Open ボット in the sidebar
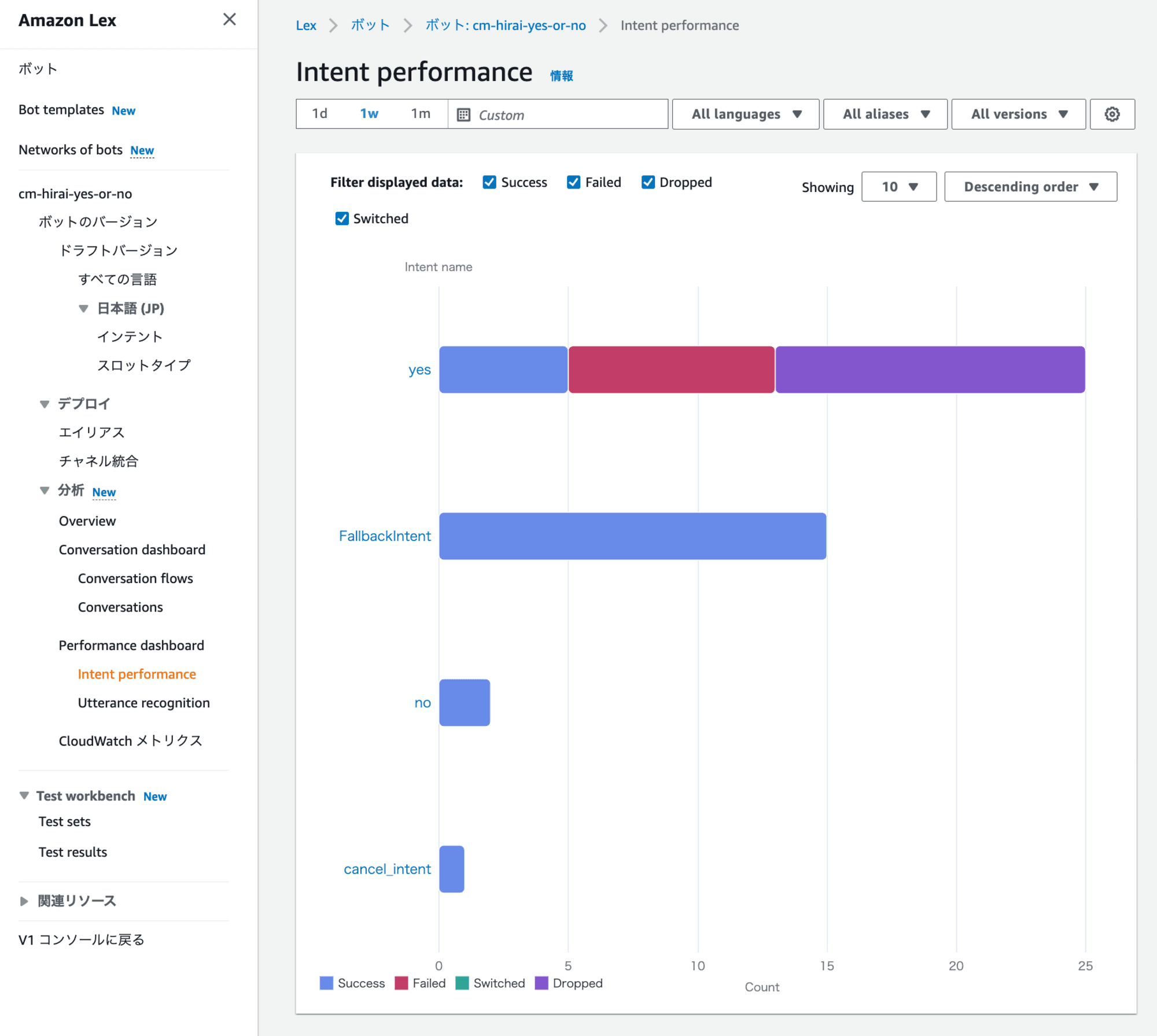1157x1036 pixels. pos(38,69)
